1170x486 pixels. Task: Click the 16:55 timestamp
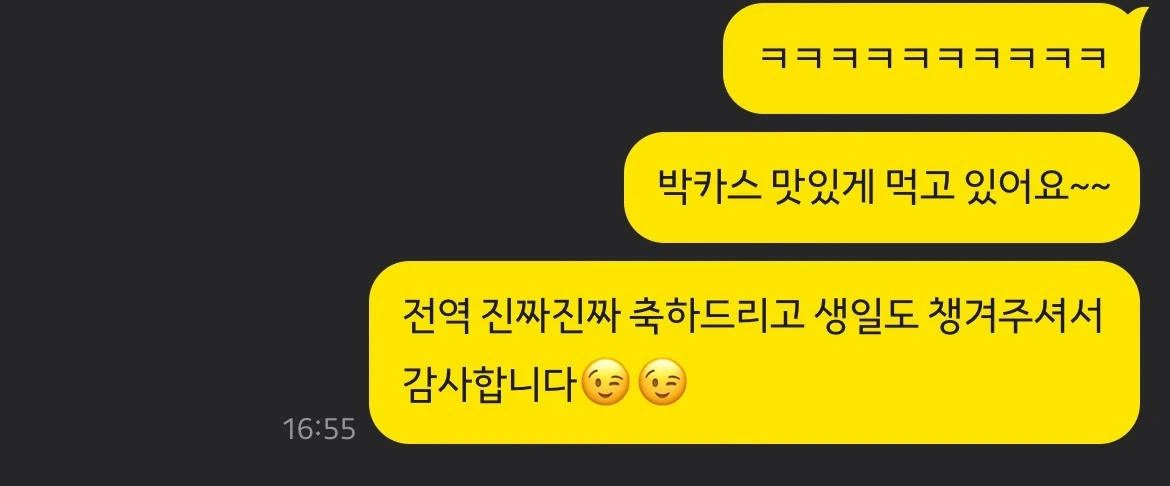tap(319, 429)
